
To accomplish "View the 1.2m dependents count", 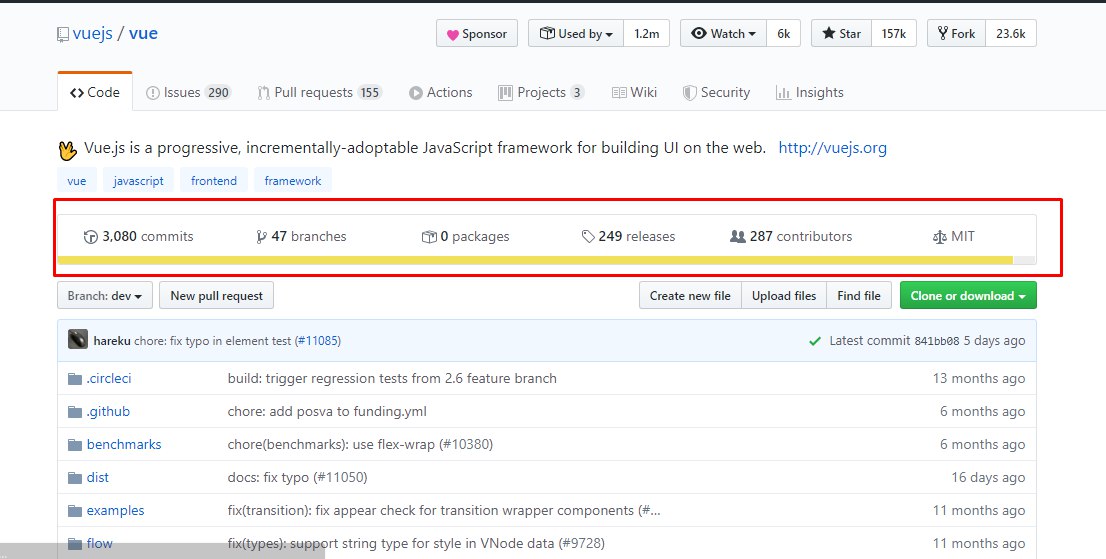I will pos(646,34).
